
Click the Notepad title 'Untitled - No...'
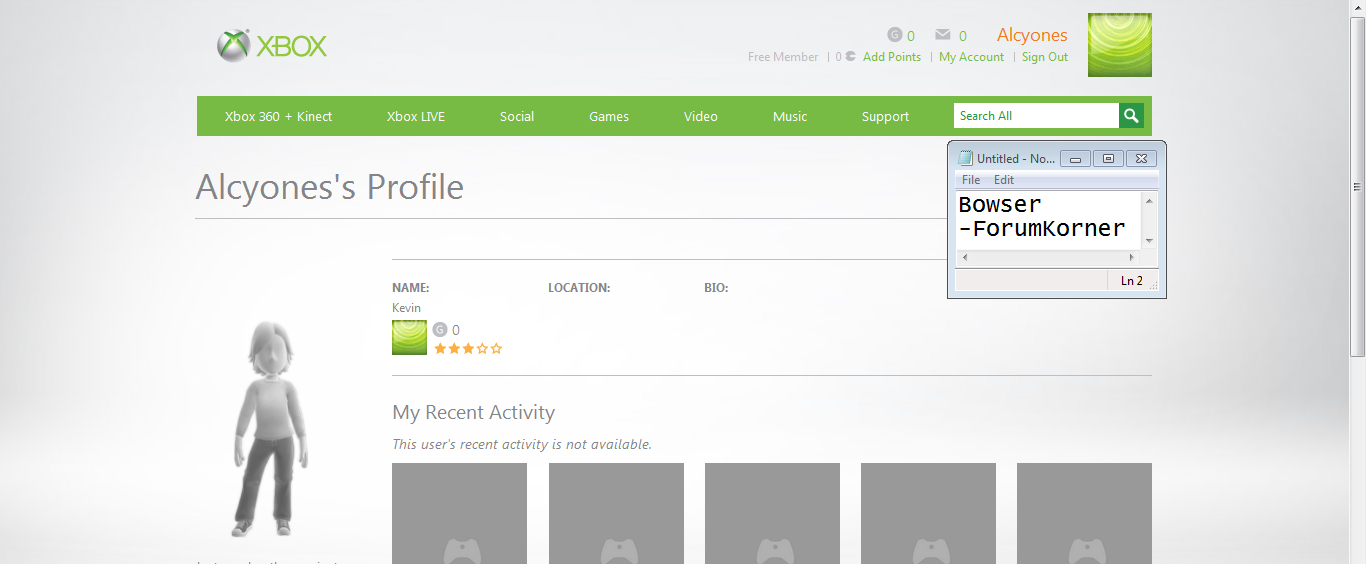point(1016,159)
